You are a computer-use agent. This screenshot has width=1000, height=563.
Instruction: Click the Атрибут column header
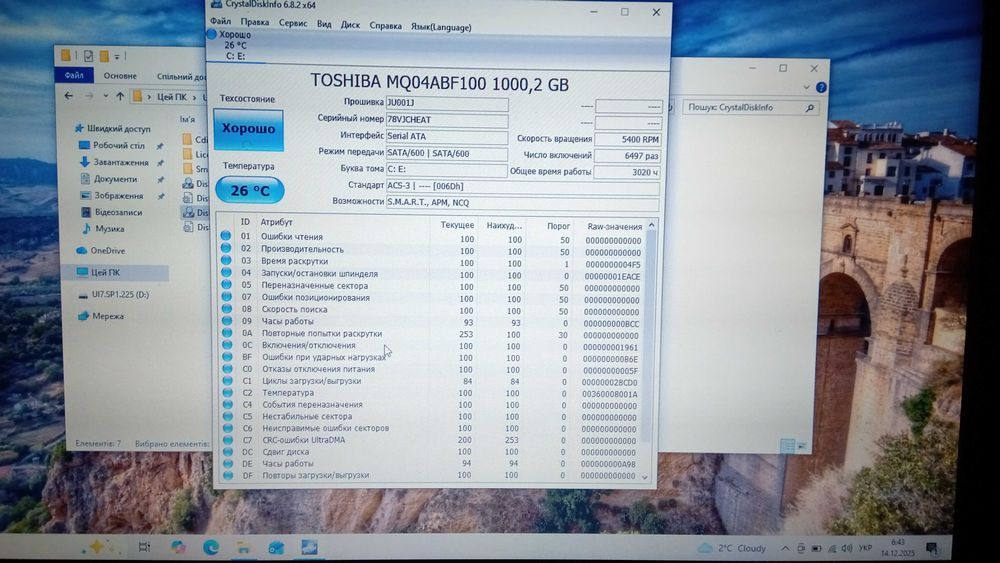coord(276,222)
